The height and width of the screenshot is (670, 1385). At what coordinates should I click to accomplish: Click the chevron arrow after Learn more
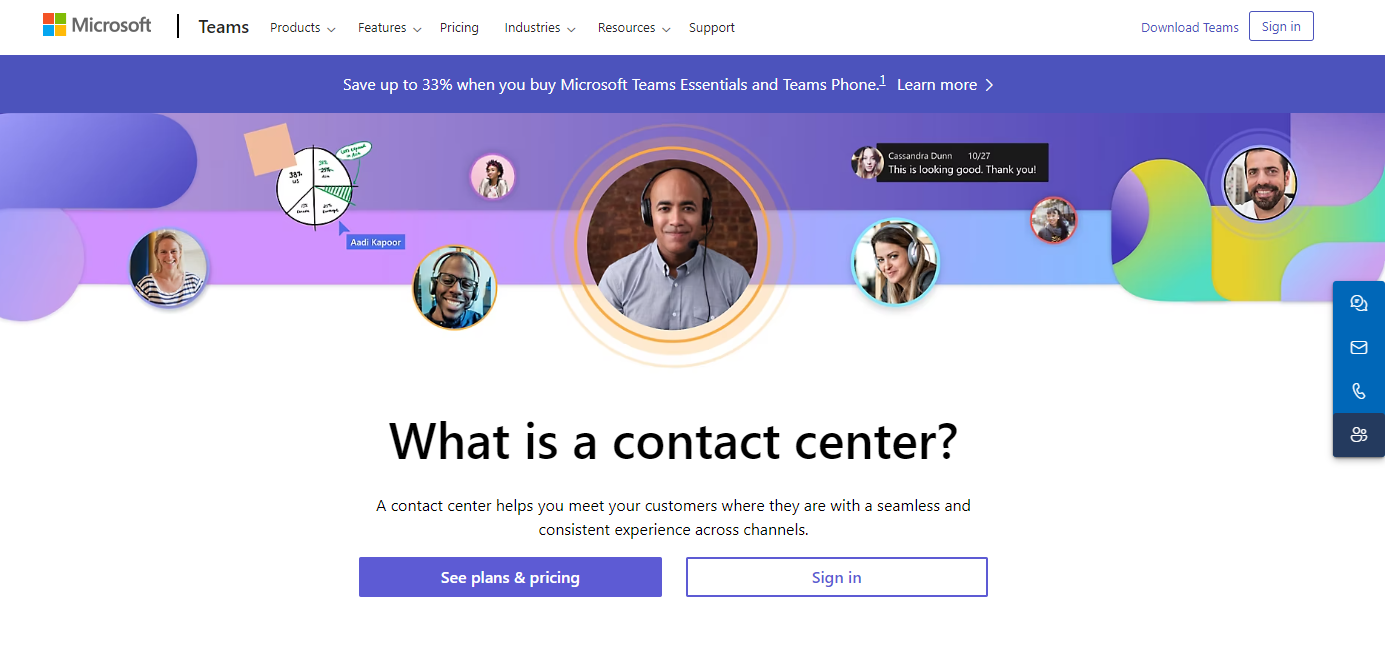point(989,85)
